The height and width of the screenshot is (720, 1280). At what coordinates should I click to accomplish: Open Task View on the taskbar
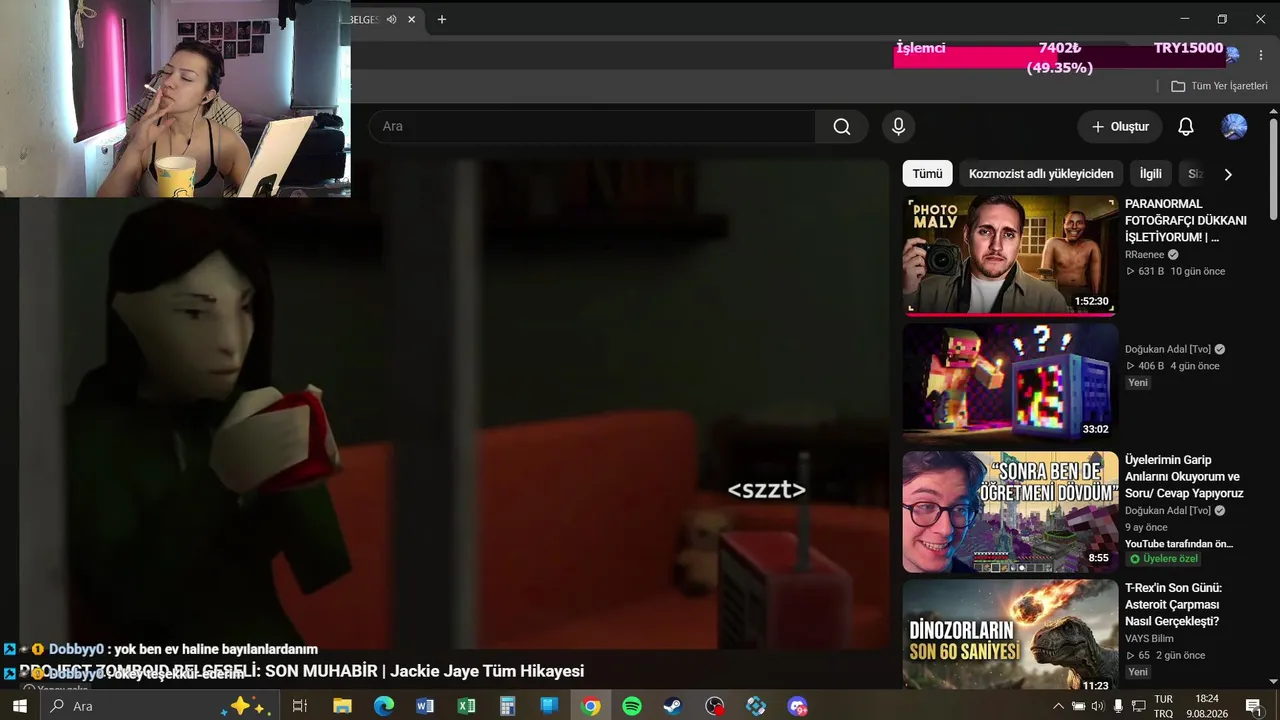(299, 706)
